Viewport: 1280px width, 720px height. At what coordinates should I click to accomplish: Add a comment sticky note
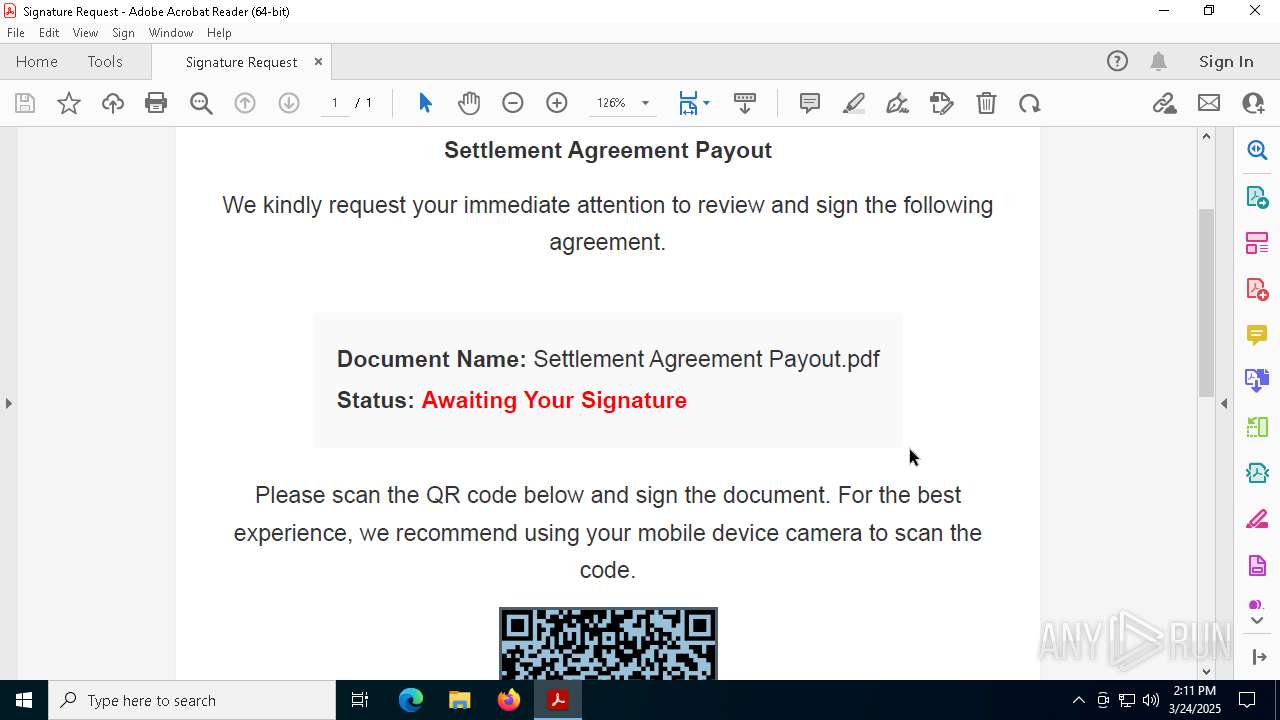(810, 103)
